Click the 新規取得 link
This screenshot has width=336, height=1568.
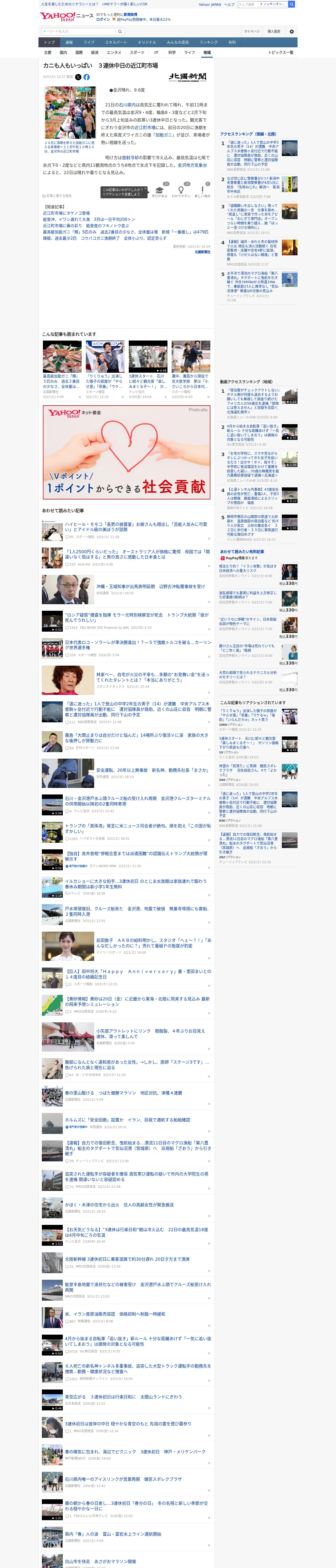[x=131, y=14]
